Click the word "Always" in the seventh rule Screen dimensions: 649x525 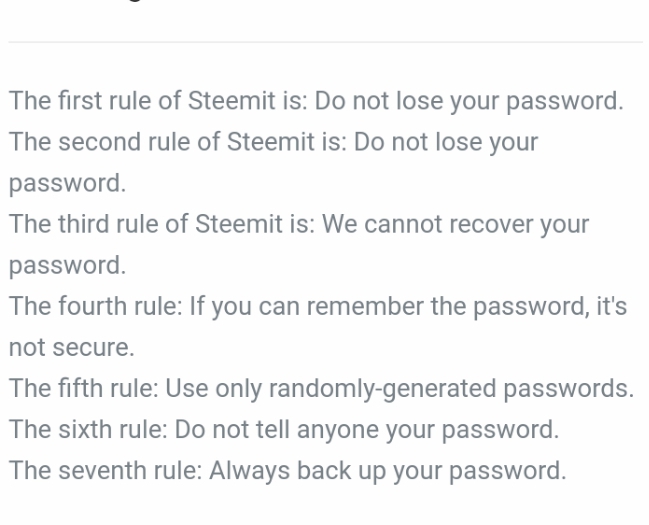243,471
